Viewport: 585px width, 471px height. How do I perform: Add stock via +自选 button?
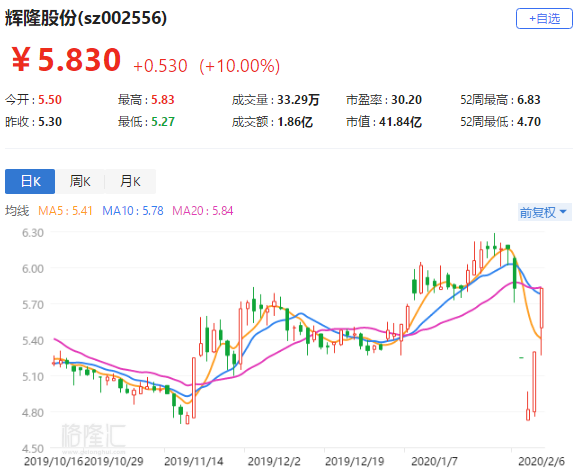coord(544,18)
